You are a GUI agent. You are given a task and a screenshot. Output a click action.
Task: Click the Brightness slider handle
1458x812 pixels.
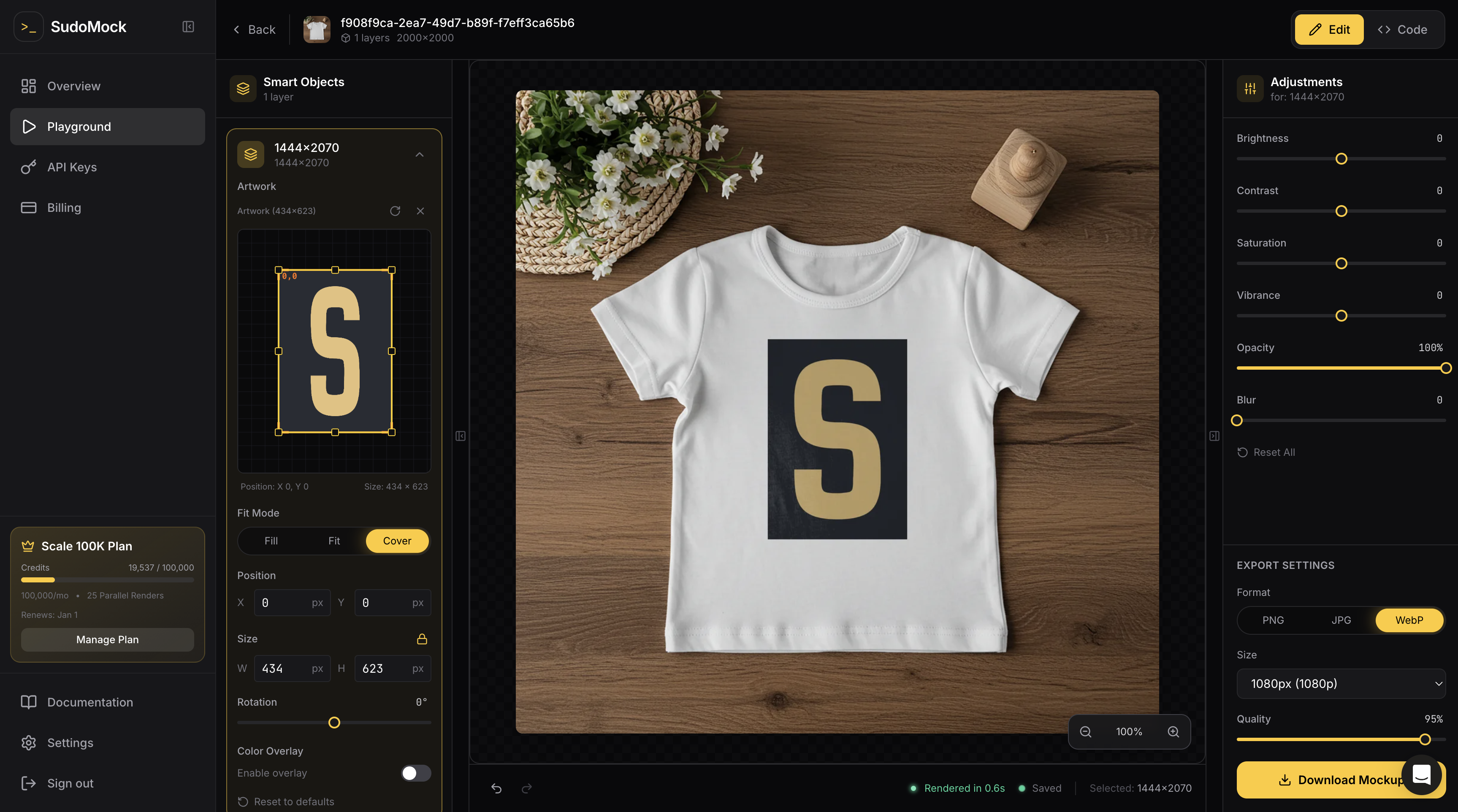tap(1341, 159)
